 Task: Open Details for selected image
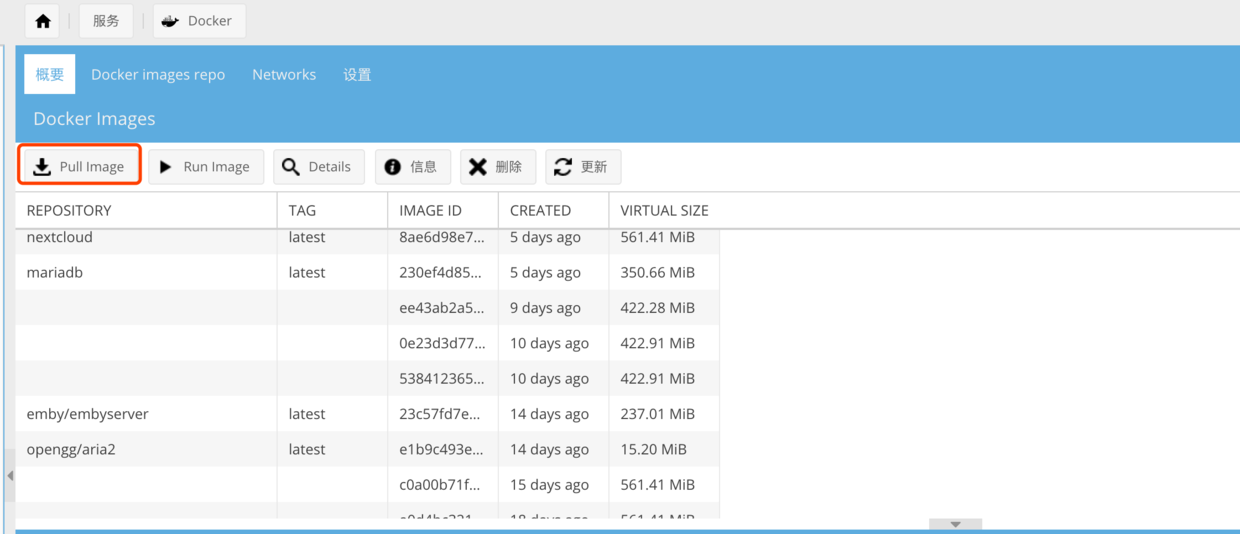click(x=319, y=166)
